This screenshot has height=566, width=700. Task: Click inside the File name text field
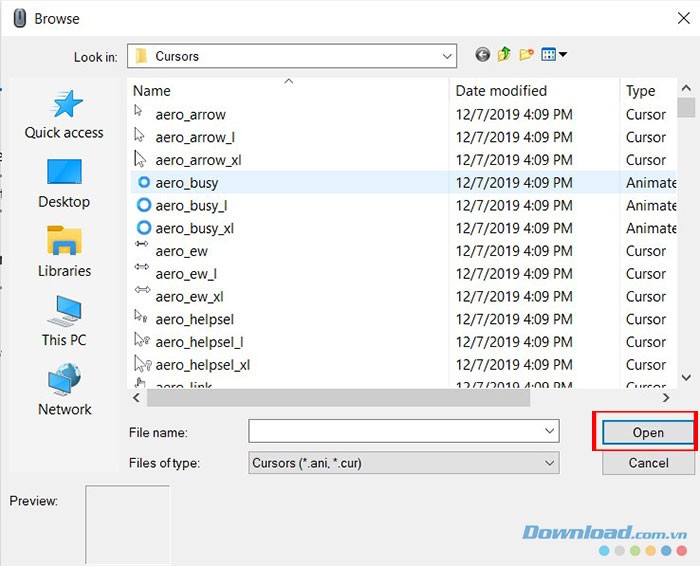pos(395,431)
